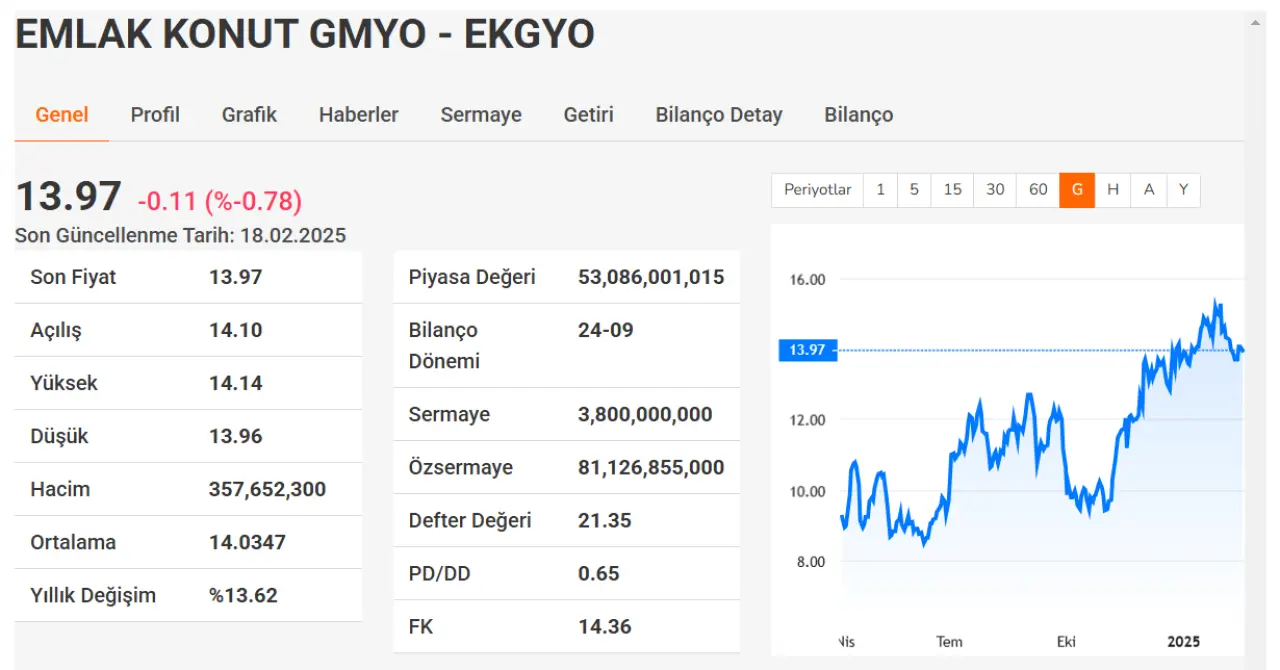Select daily G chart period
This screenshot has width=1280, height=670.
point(1077,190)
